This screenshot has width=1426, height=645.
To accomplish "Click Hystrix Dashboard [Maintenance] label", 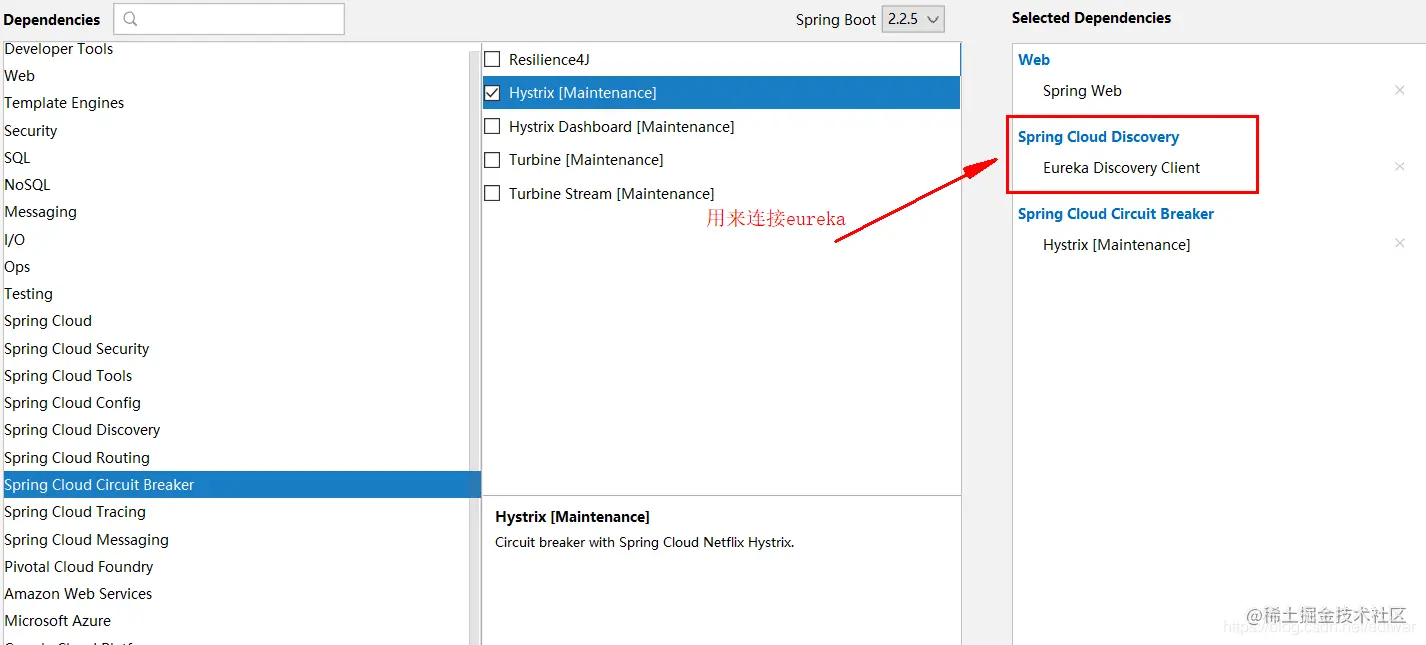I will 621,127.
